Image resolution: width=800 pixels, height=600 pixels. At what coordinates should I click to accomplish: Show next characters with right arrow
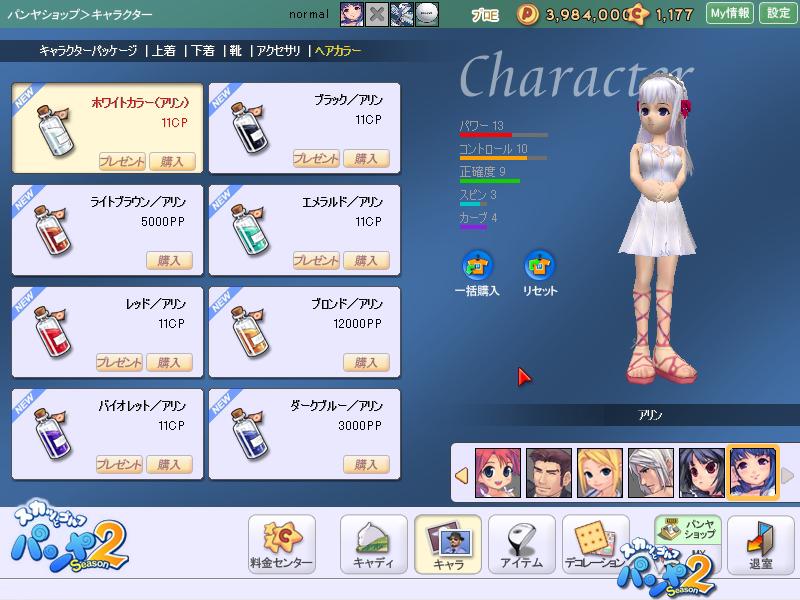[x=788, y=476]
